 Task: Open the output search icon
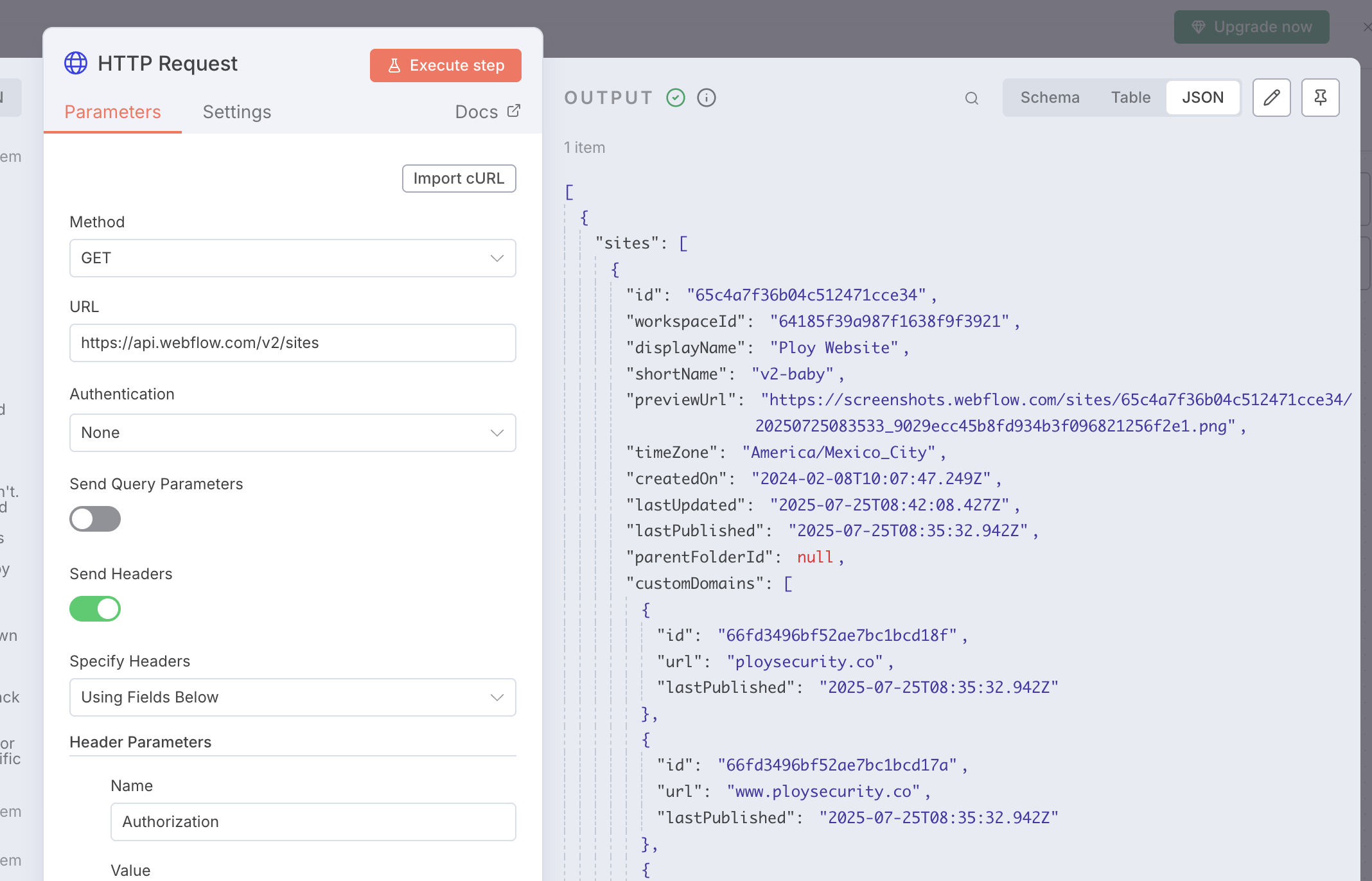[x=972, y=98]
